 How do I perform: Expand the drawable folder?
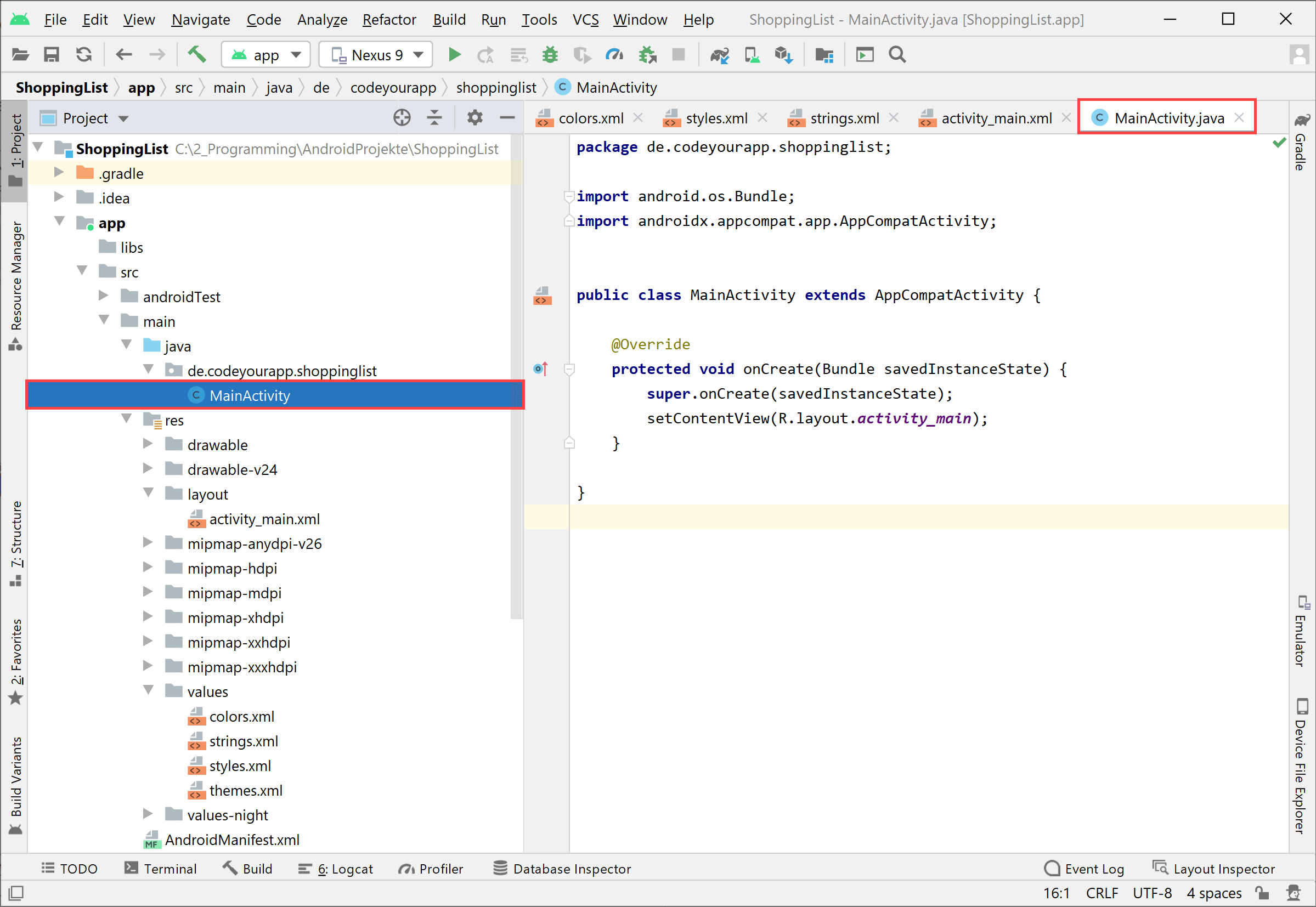click(148, 444)
